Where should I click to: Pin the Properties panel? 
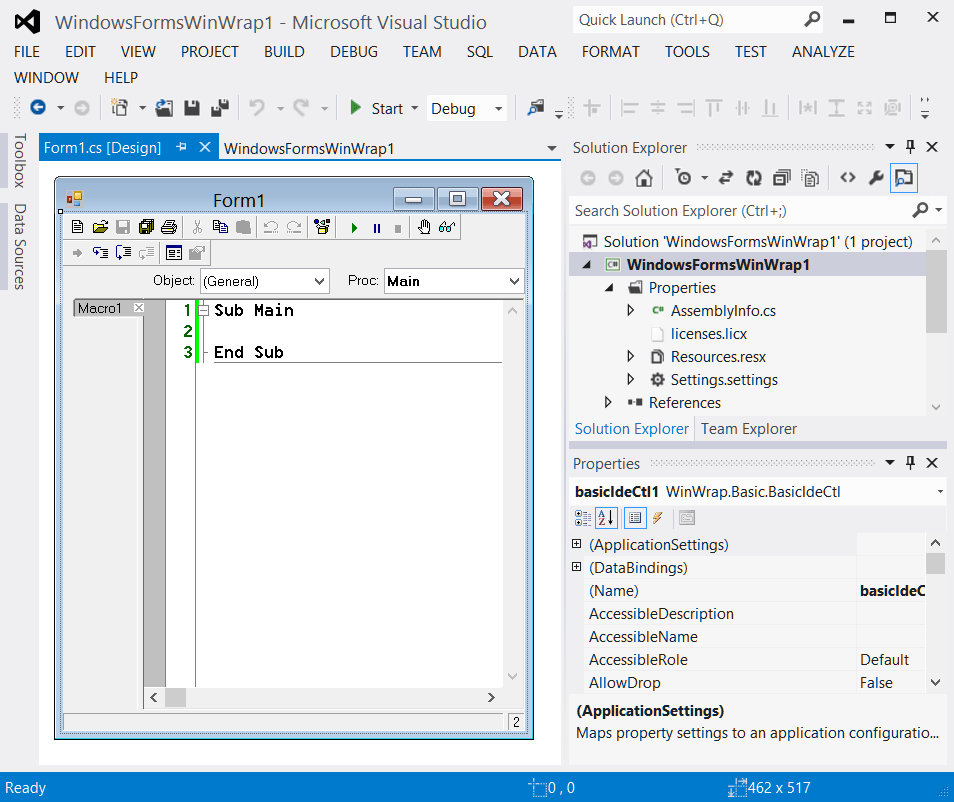(910, 462)
